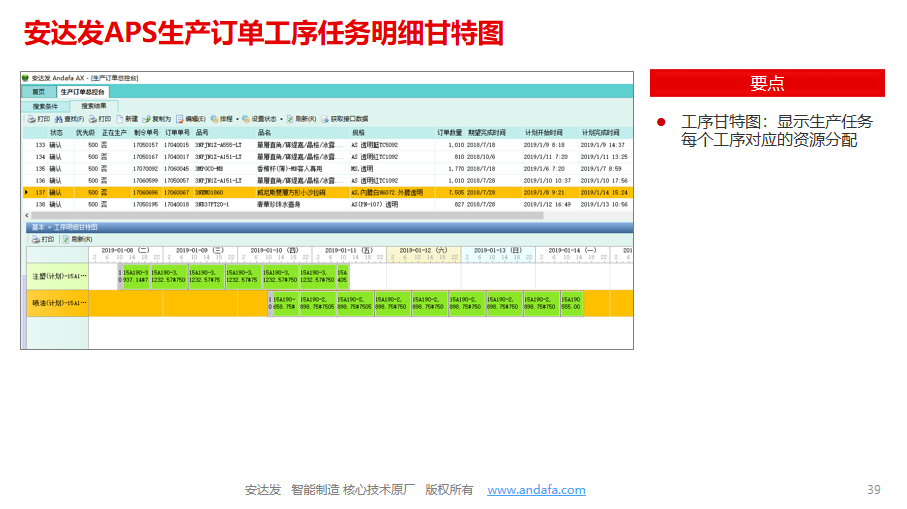Click the 新建 (New) document icon

119,118
